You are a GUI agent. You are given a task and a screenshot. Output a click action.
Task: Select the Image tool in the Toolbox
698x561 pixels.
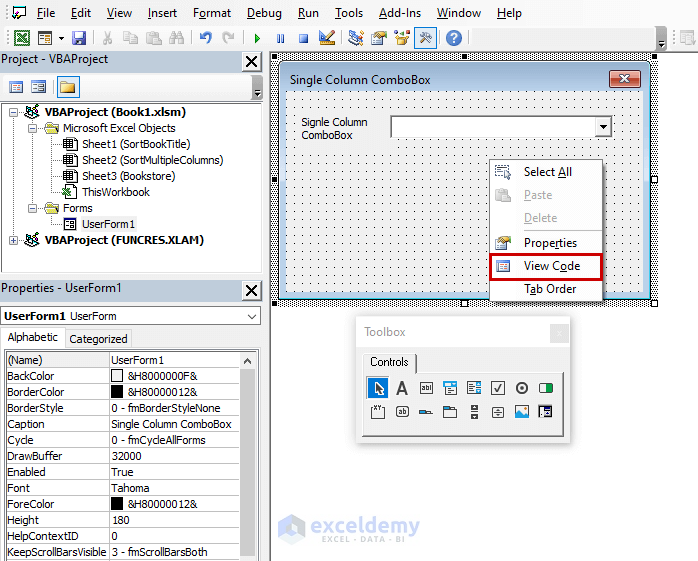522,412
